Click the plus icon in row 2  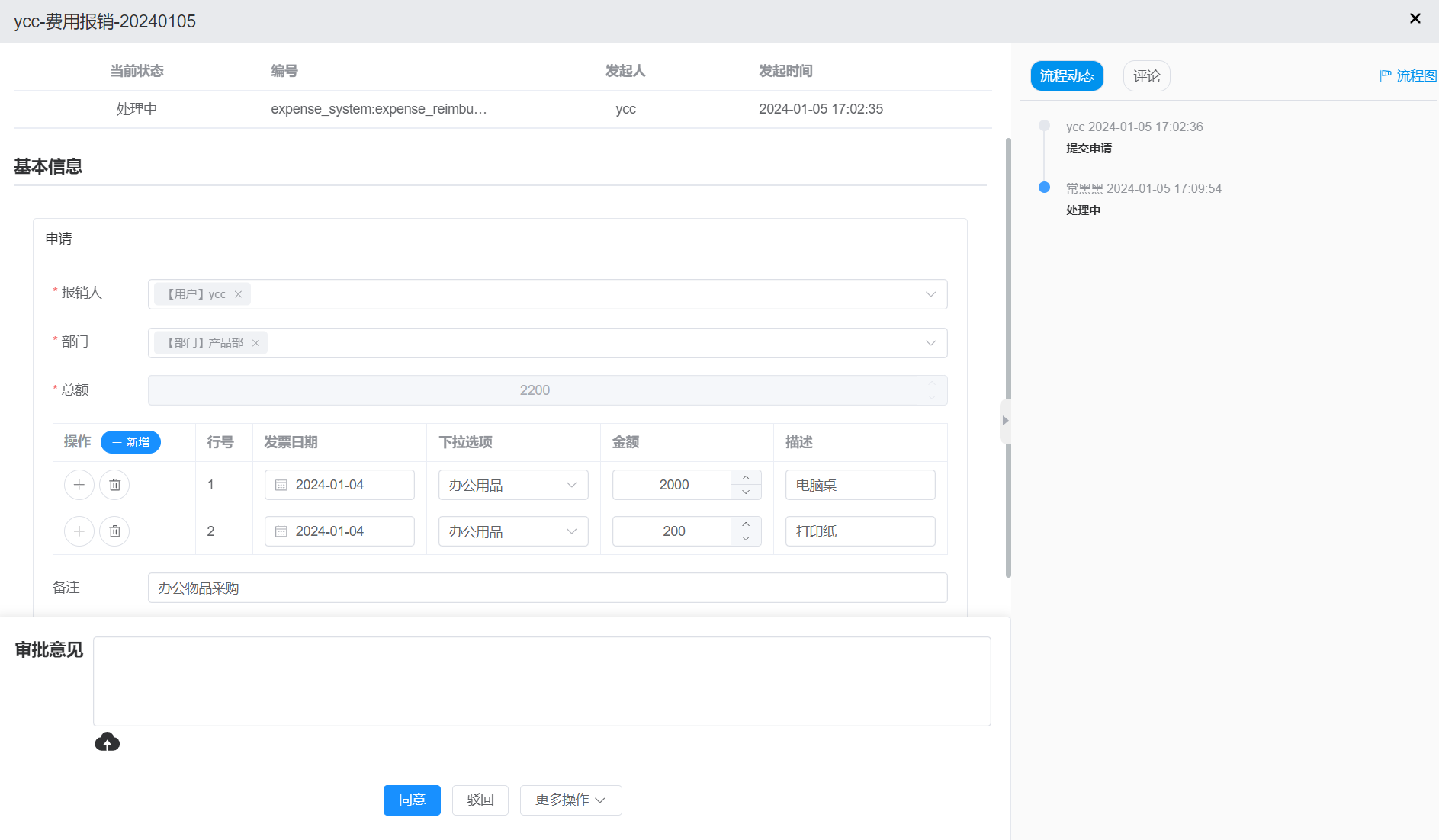tap(79, 531)
